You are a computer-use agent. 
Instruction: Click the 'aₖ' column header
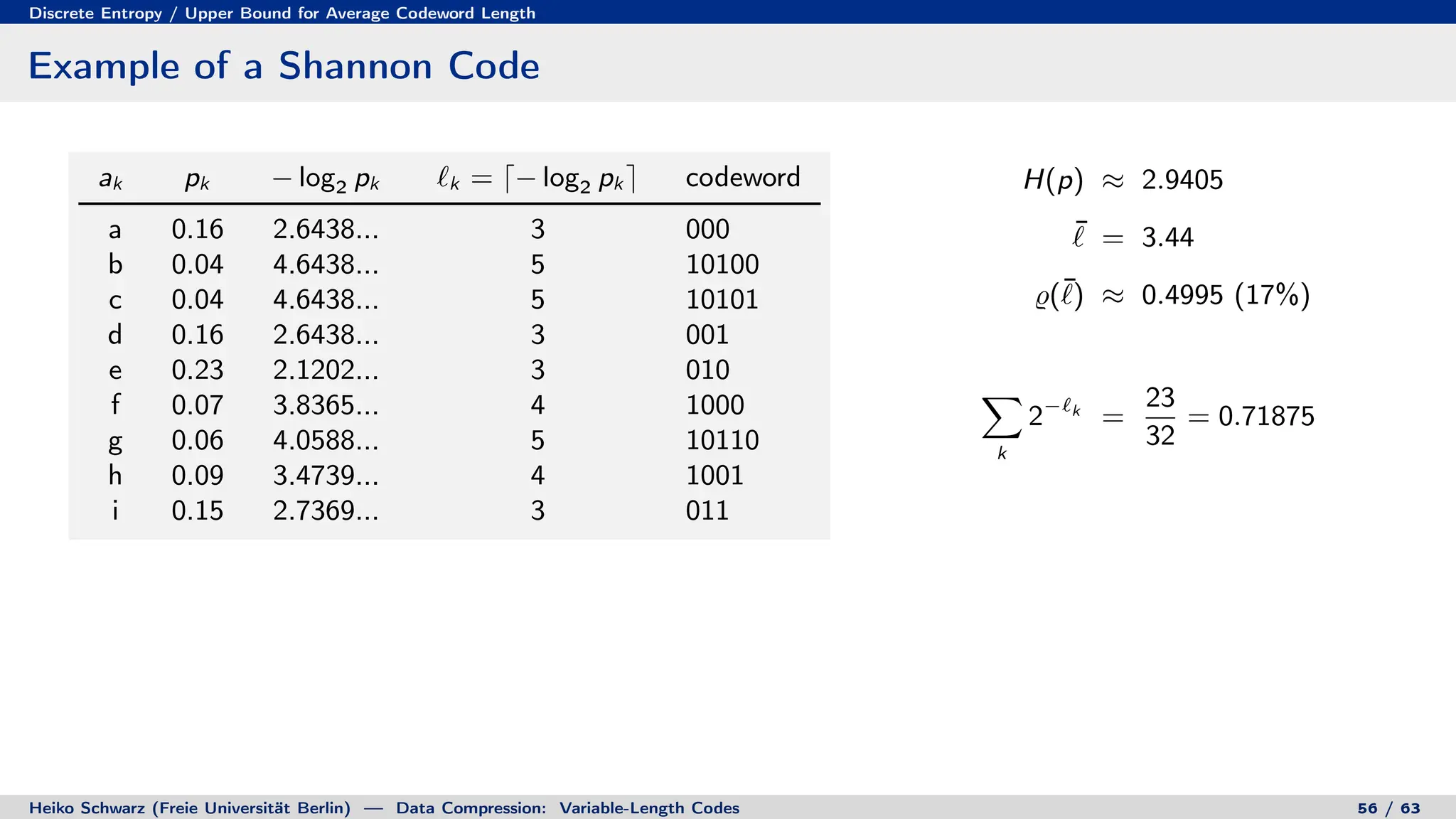pos(111,180)
